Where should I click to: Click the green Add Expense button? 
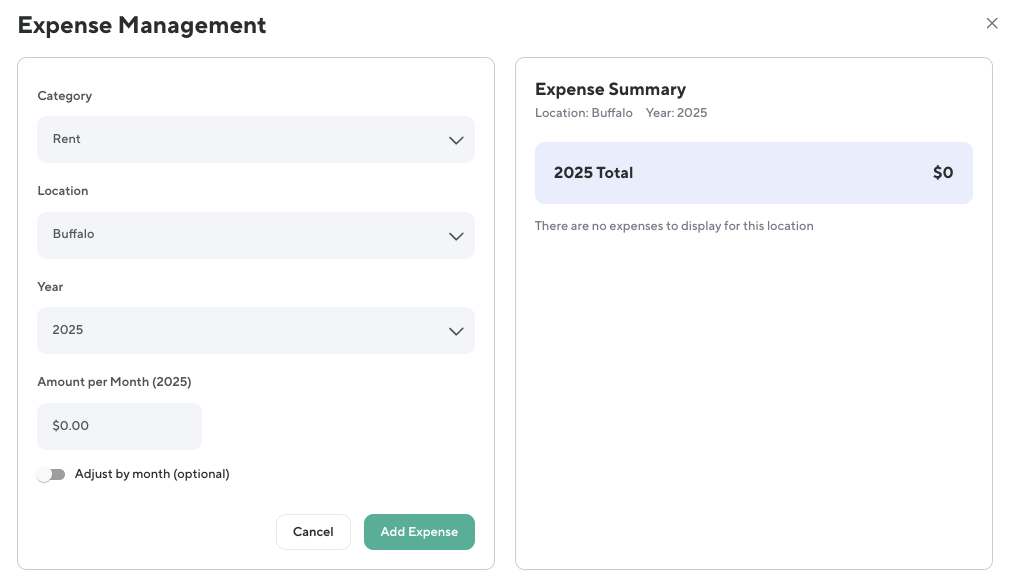[419, 532]
